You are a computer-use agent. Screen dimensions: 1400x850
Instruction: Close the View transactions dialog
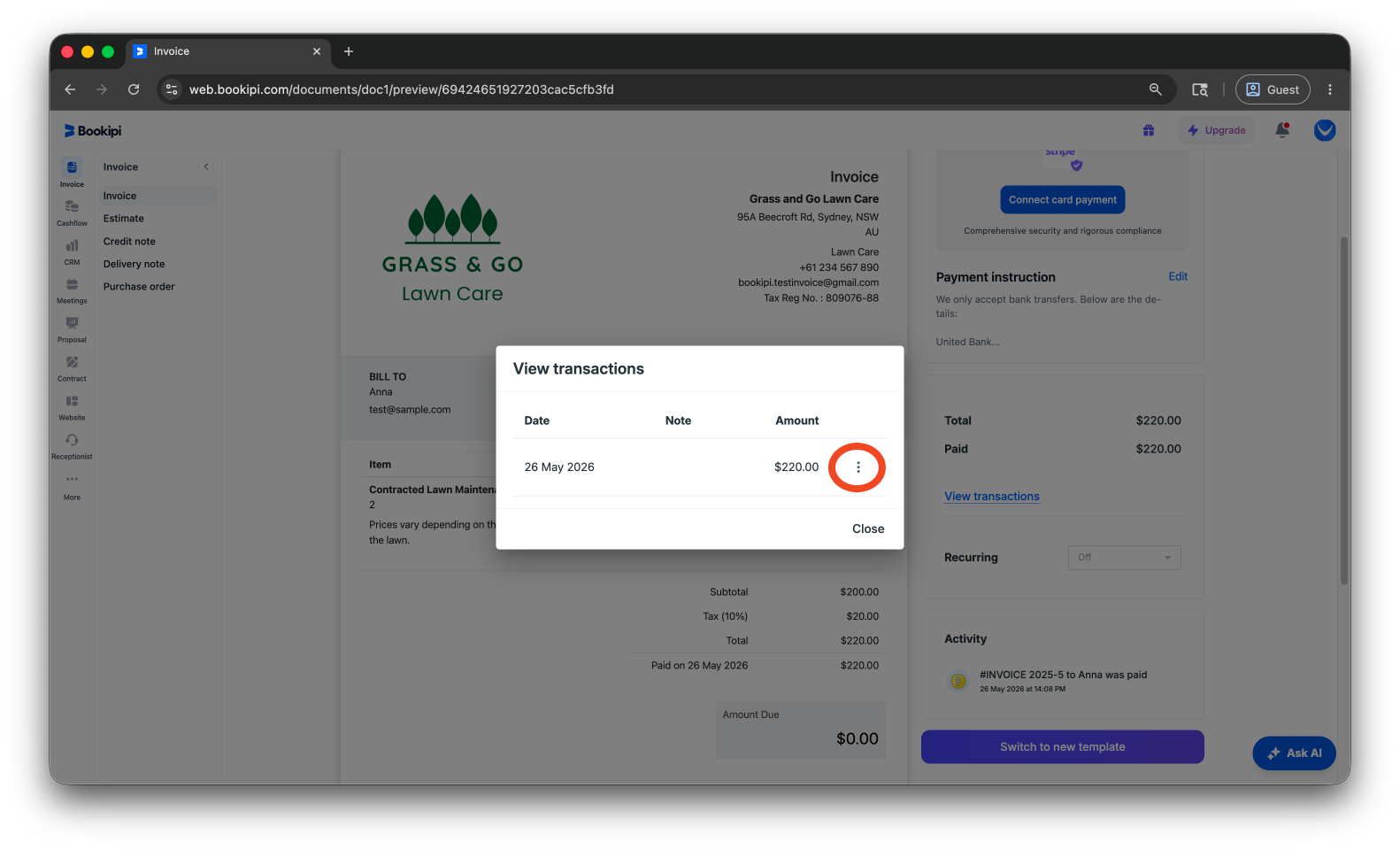click(868, 529)
